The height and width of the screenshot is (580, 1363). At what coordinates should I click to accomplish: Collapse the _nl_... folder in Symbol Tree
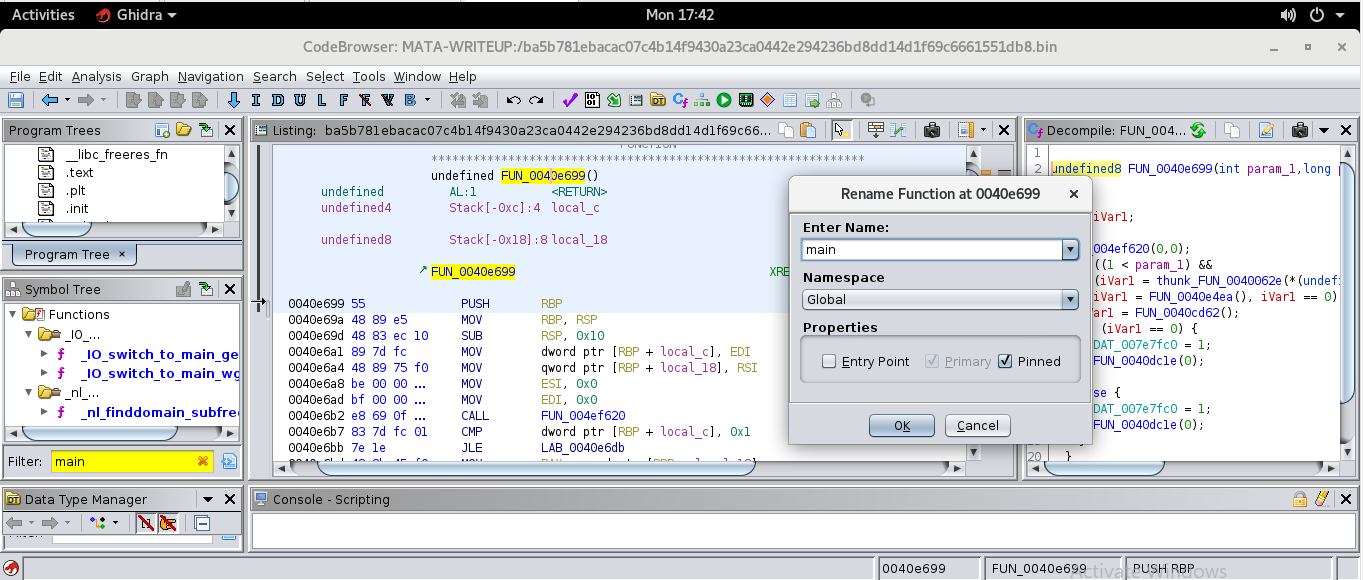[x=28, y=393]
